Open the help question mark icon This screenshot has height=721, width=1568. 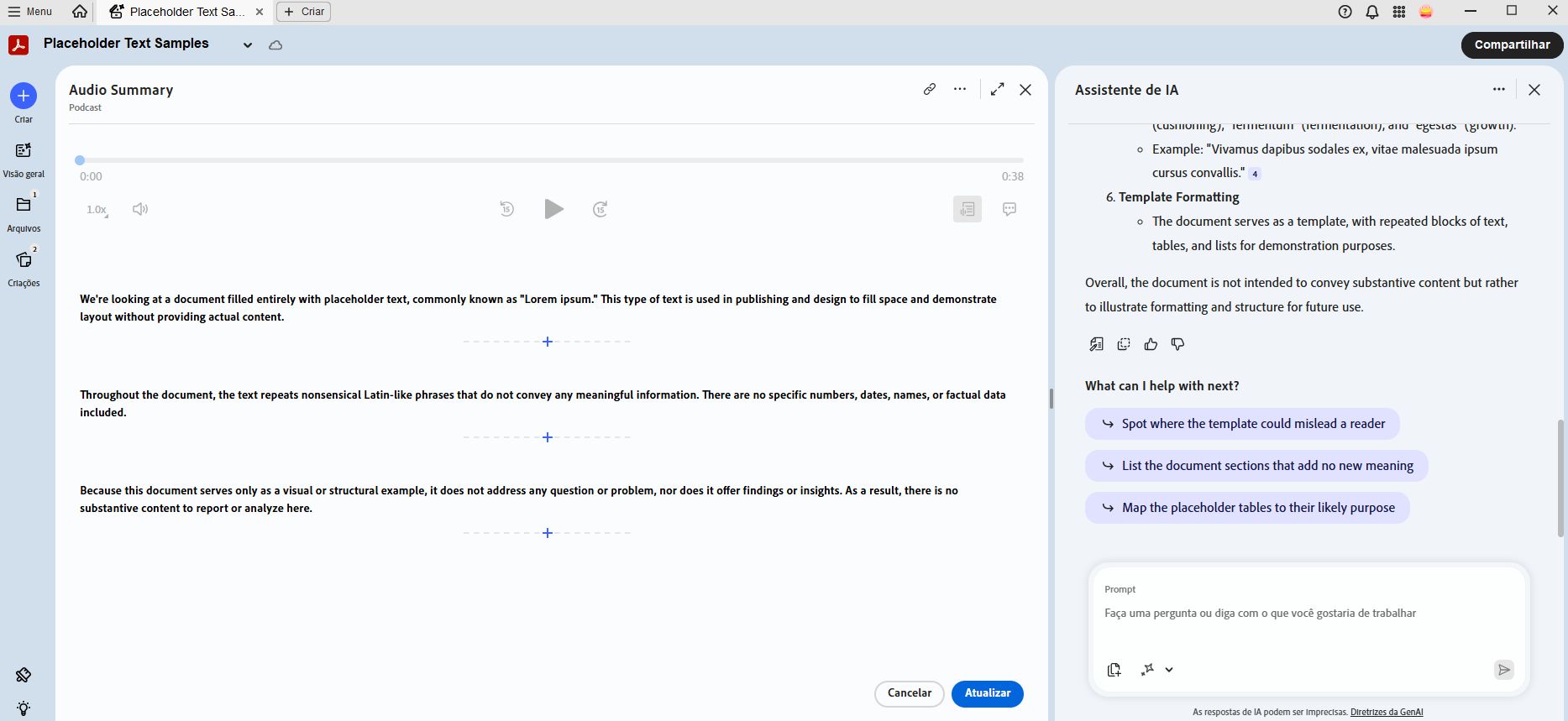click(1345, 12)
